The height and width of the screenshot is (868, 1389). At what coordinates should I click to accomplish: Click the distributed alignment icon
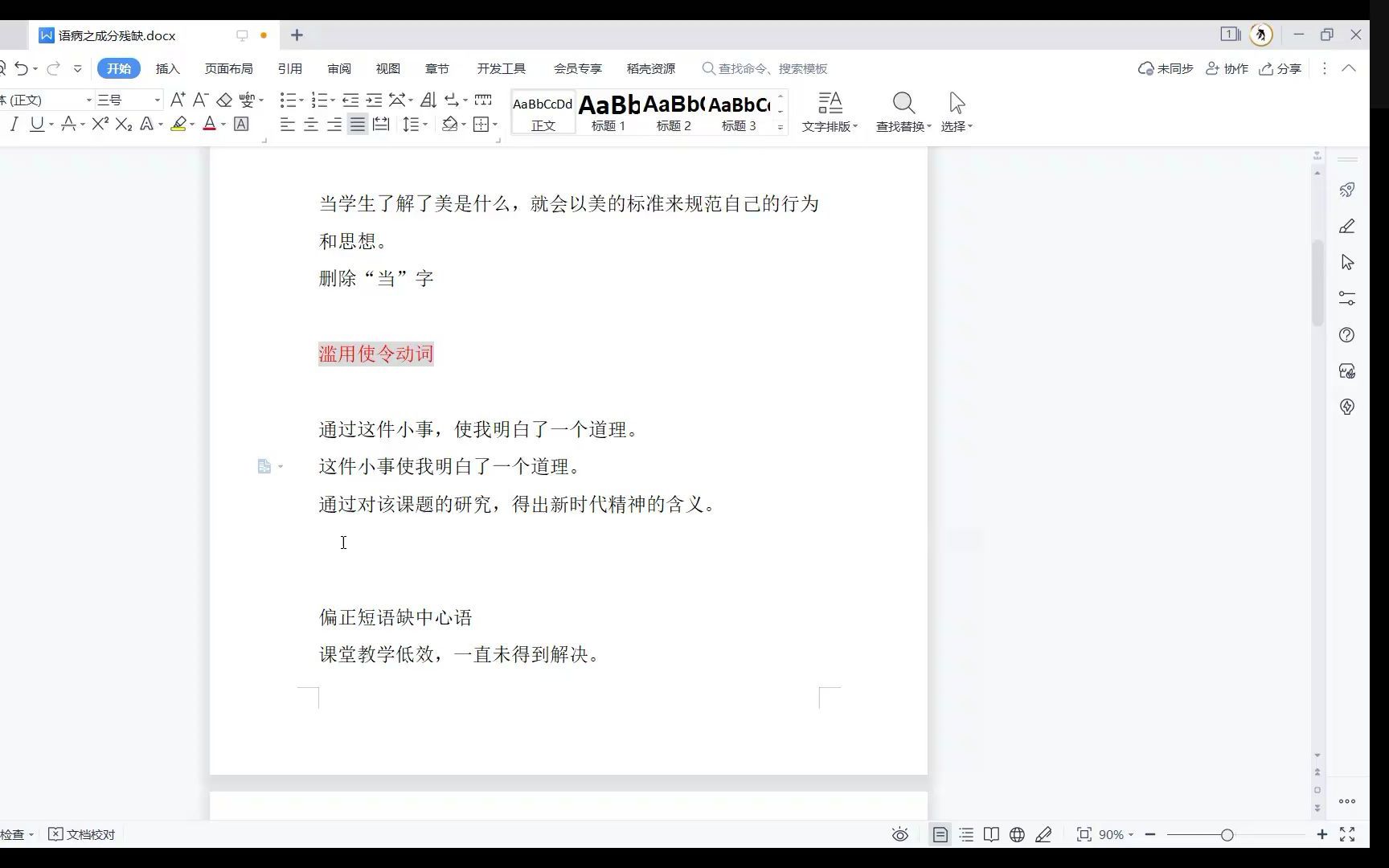[x=381, y=124]
